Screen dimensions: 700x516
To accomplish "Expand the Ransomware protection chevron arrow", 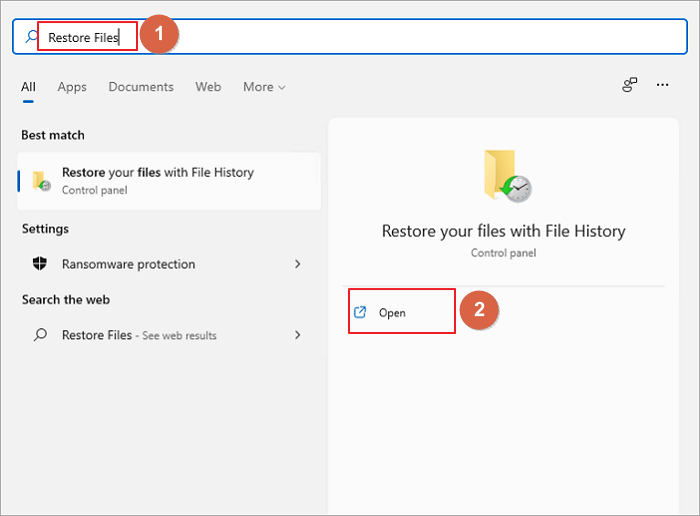I will pos(297,264).
